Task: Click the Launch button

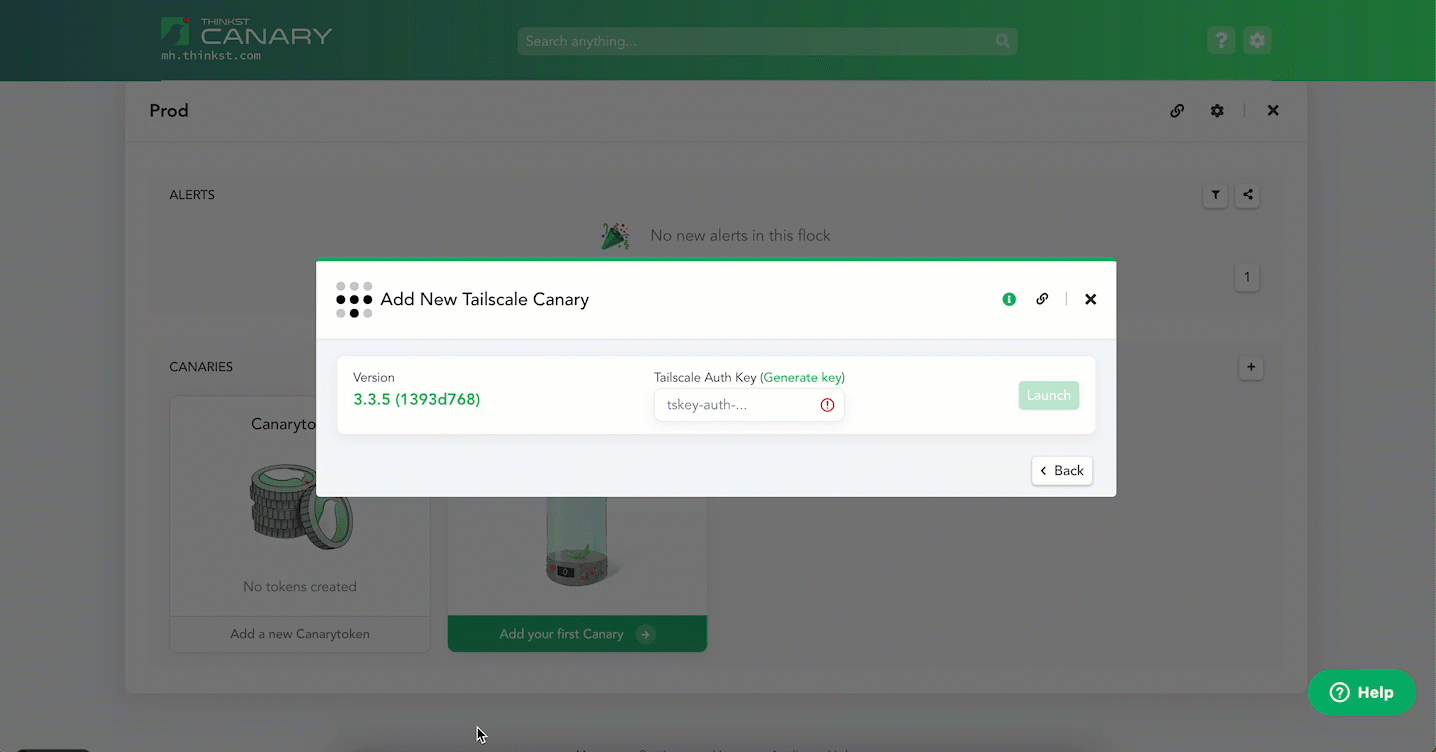Action: tap(1049, 395)
